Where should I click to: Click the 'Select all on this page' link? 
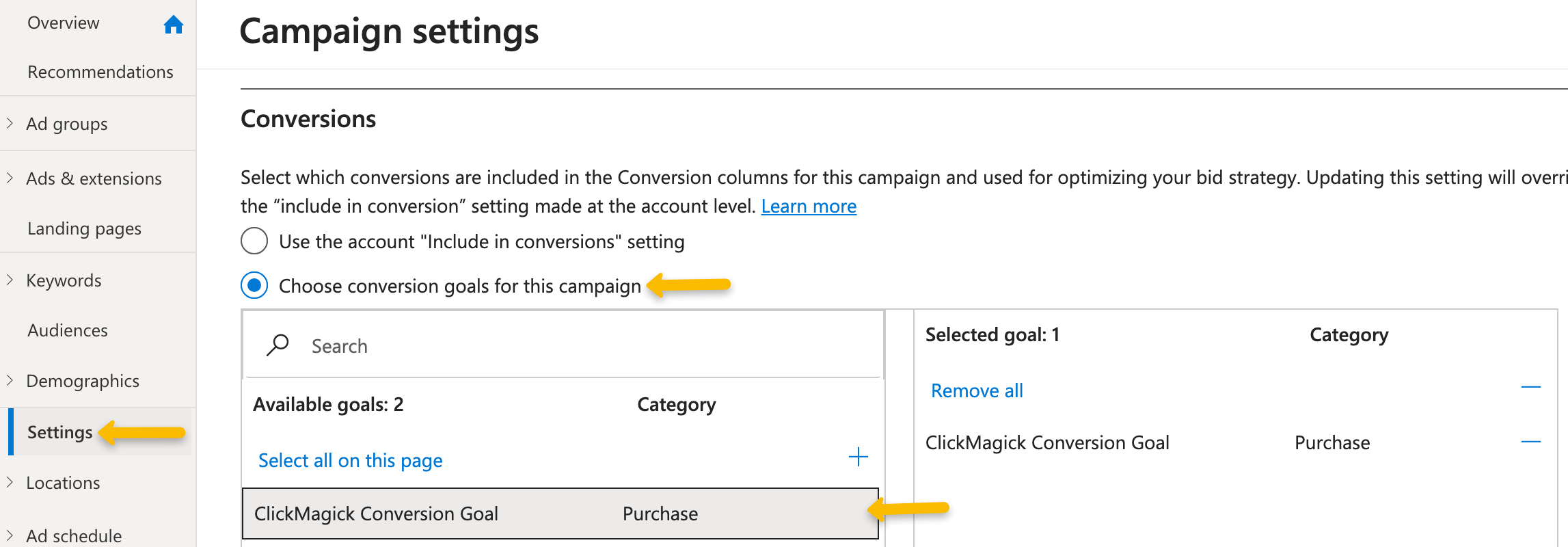click(350, 460)
